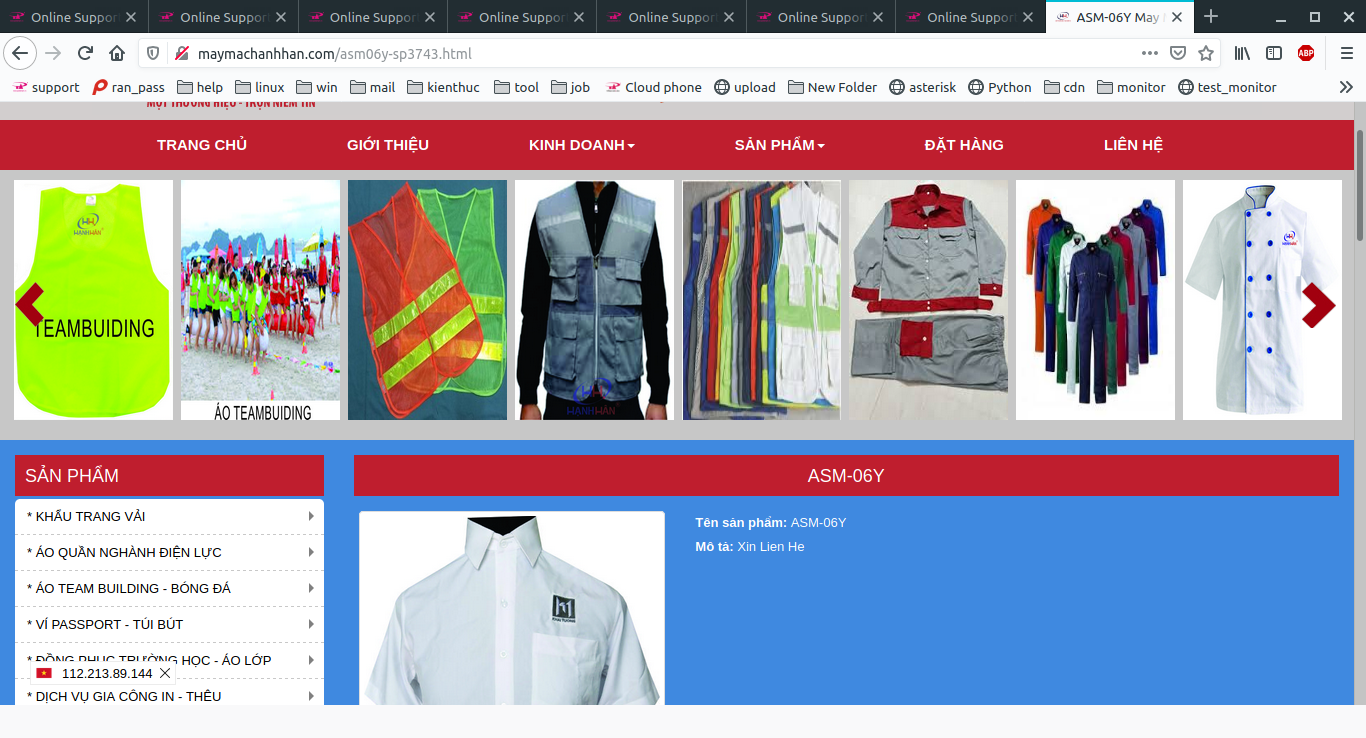Expand the KINH DOANH dropdown menu
The width and height of the screenshot is (1366, 738).
click(x=582, y=145)
